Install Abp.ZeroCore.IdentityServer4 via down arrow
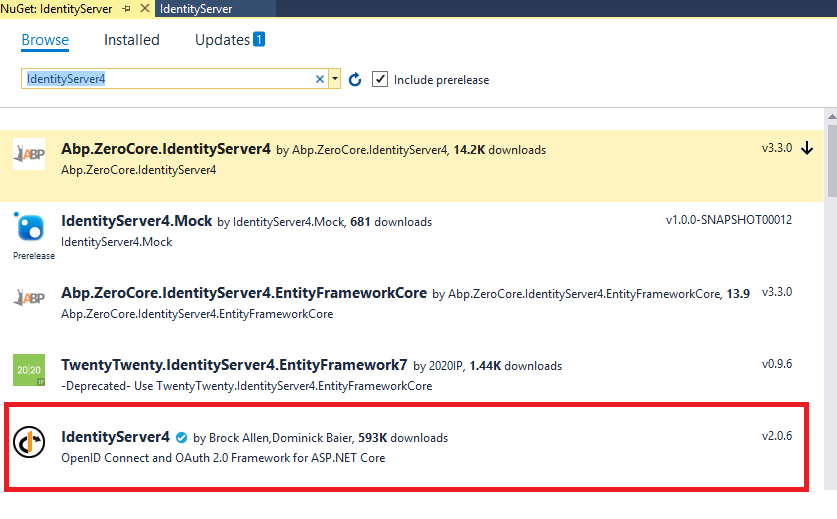The height and width of the screenshot is (519, 837). [x=807, y=148]
